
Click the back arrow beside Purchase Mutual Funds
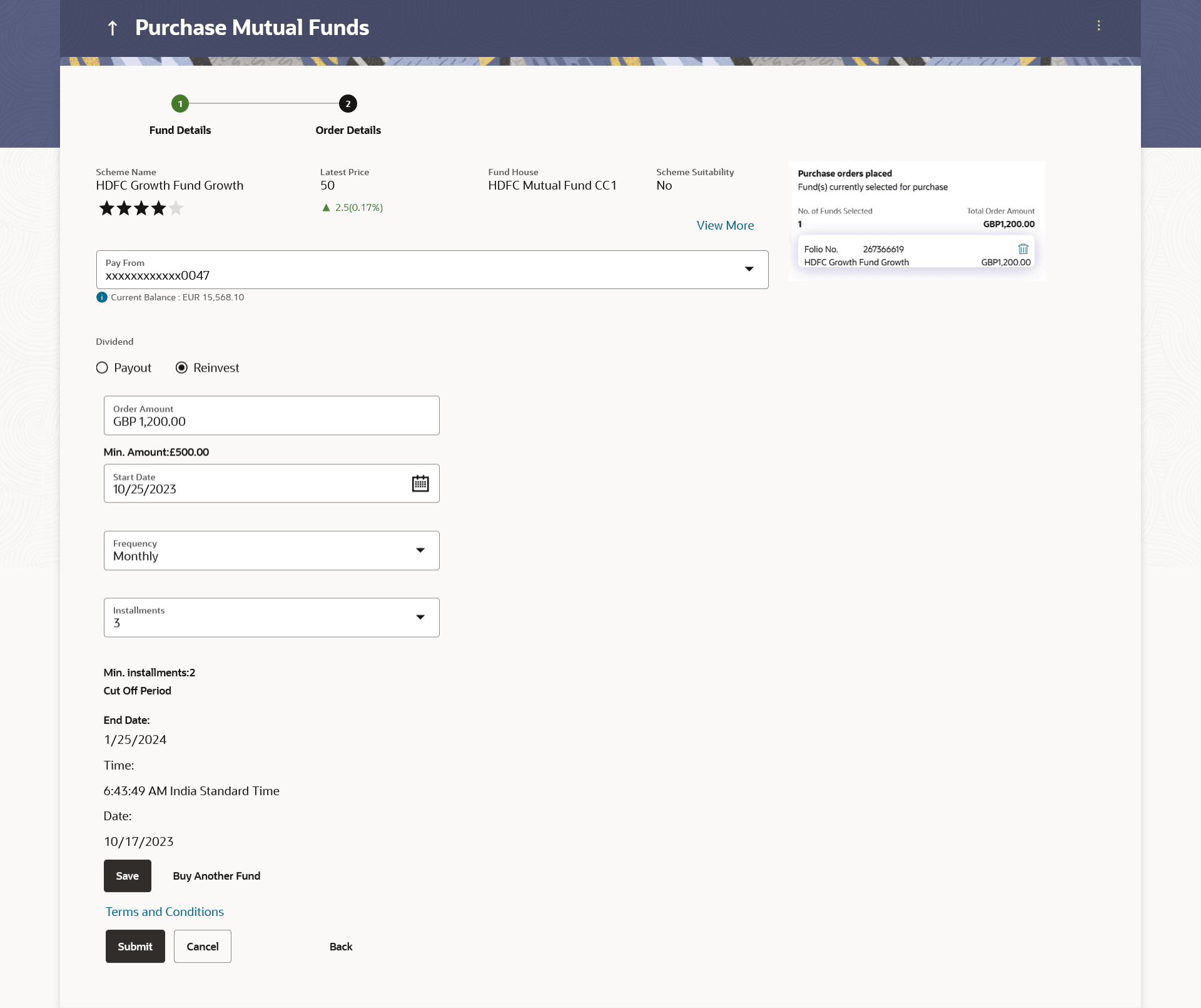113,28
